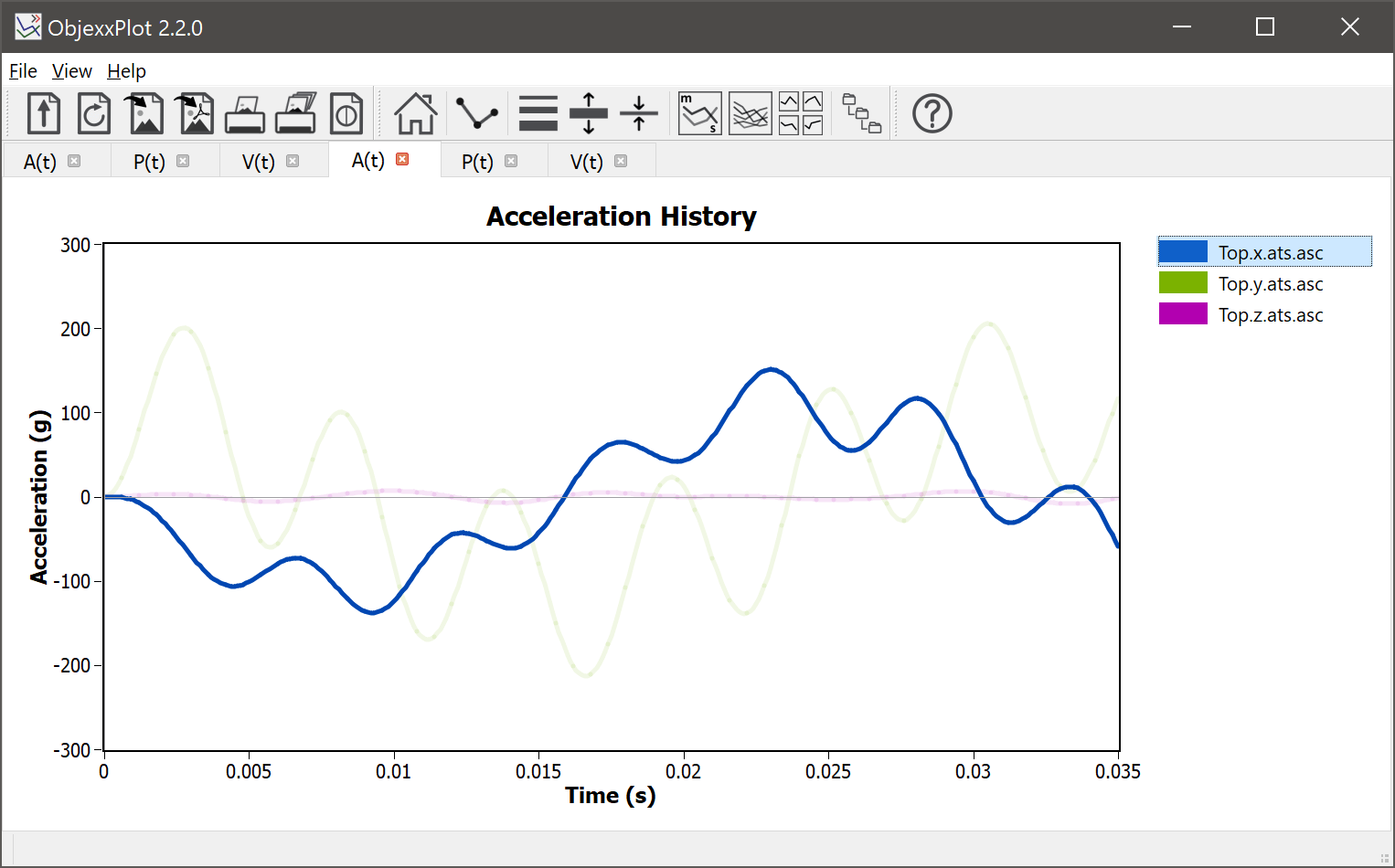The width and height of the screenshot is (1395, 868).
Task: Toggle the Top.y.ats.asc legend entry
Action: point(1270,283)
